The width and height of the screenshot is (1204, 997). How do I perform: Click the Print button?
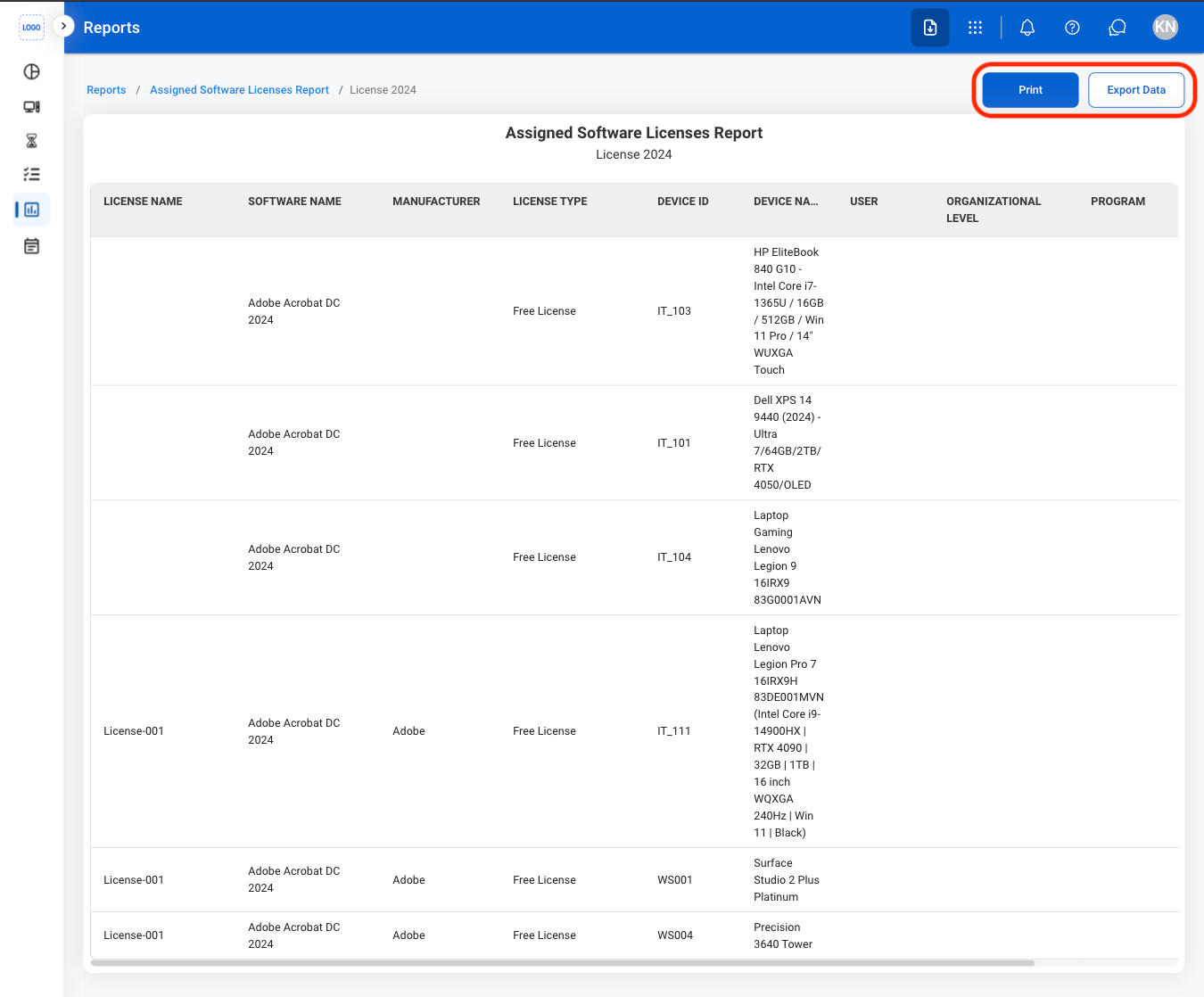1030,90
